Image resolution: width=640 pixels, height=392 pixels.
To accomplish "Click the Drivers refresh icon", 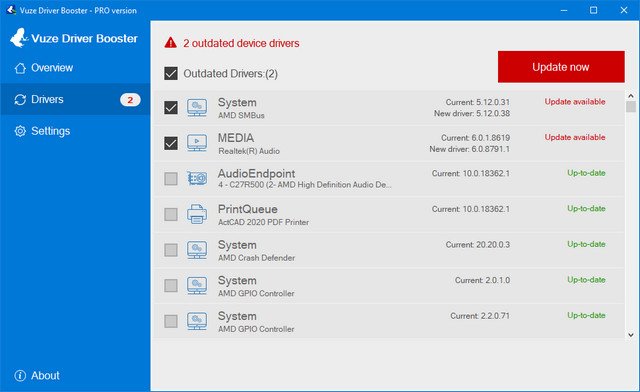I will [20, 100].
